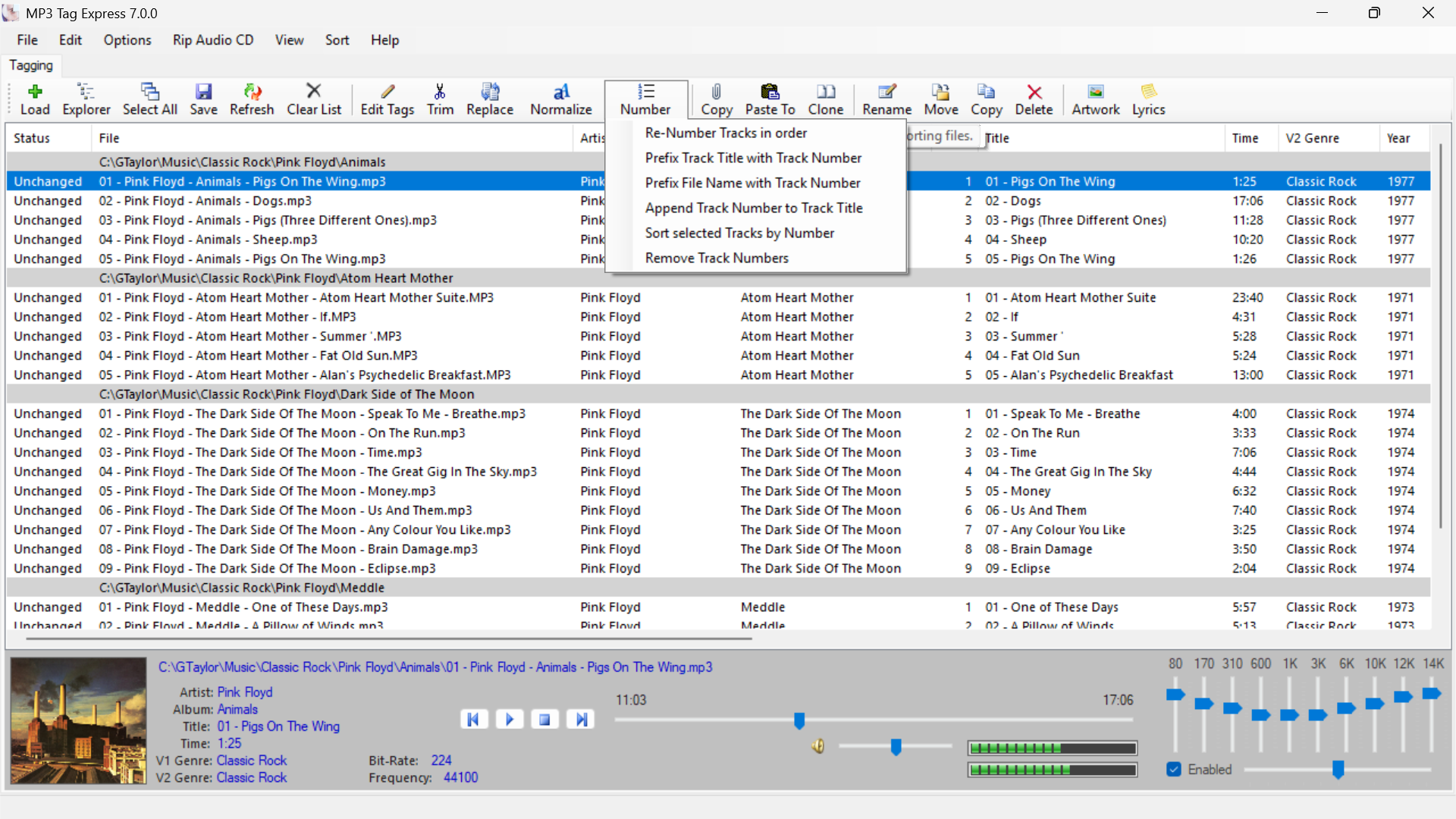Select the Atom Heart Mother - If.MP3 row
The height and width of the screenshot is (819, 1456).
(x=718, y=317)
